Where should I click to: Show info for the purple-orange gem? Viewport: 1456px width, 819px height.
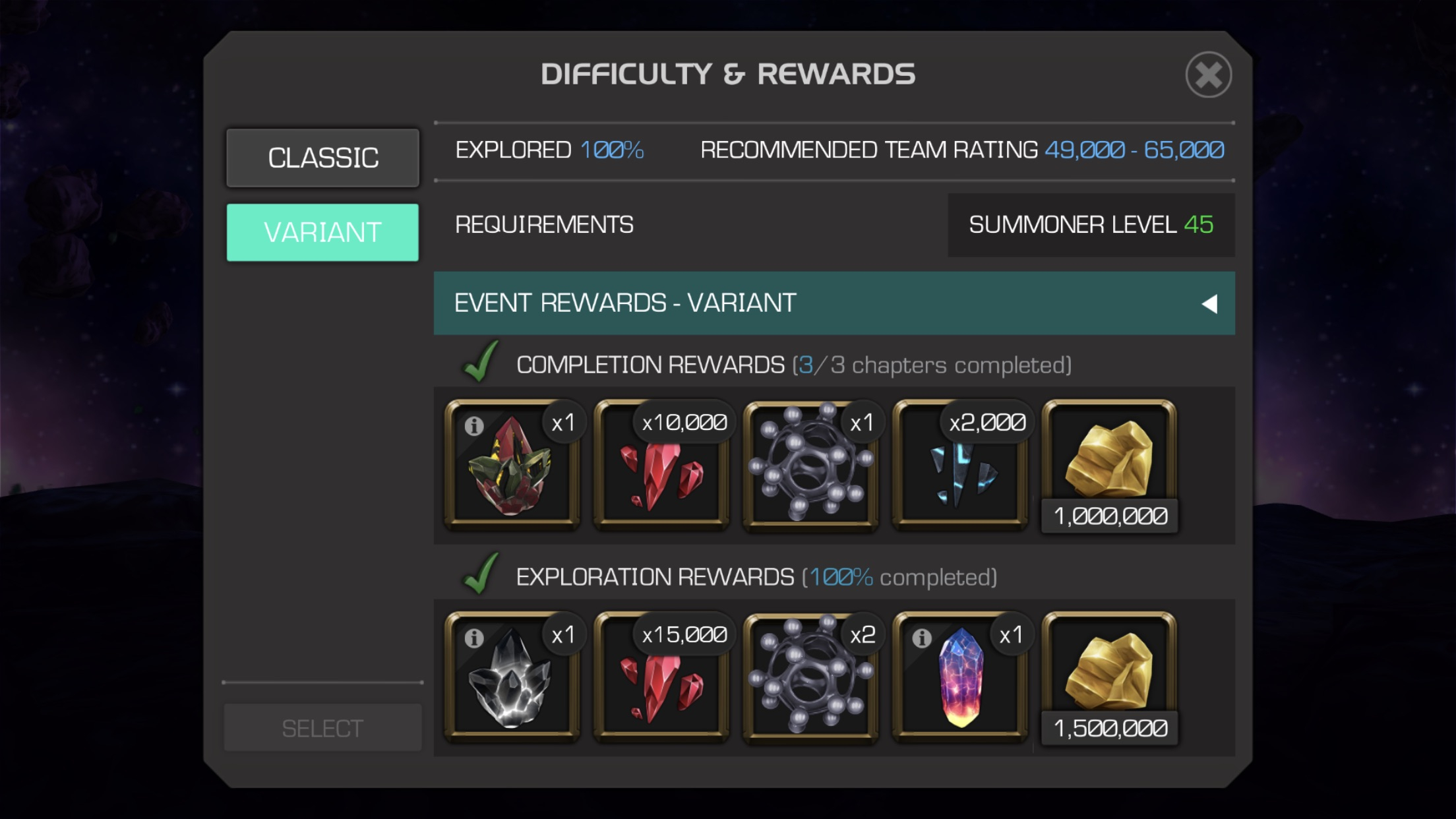point(922,638)
